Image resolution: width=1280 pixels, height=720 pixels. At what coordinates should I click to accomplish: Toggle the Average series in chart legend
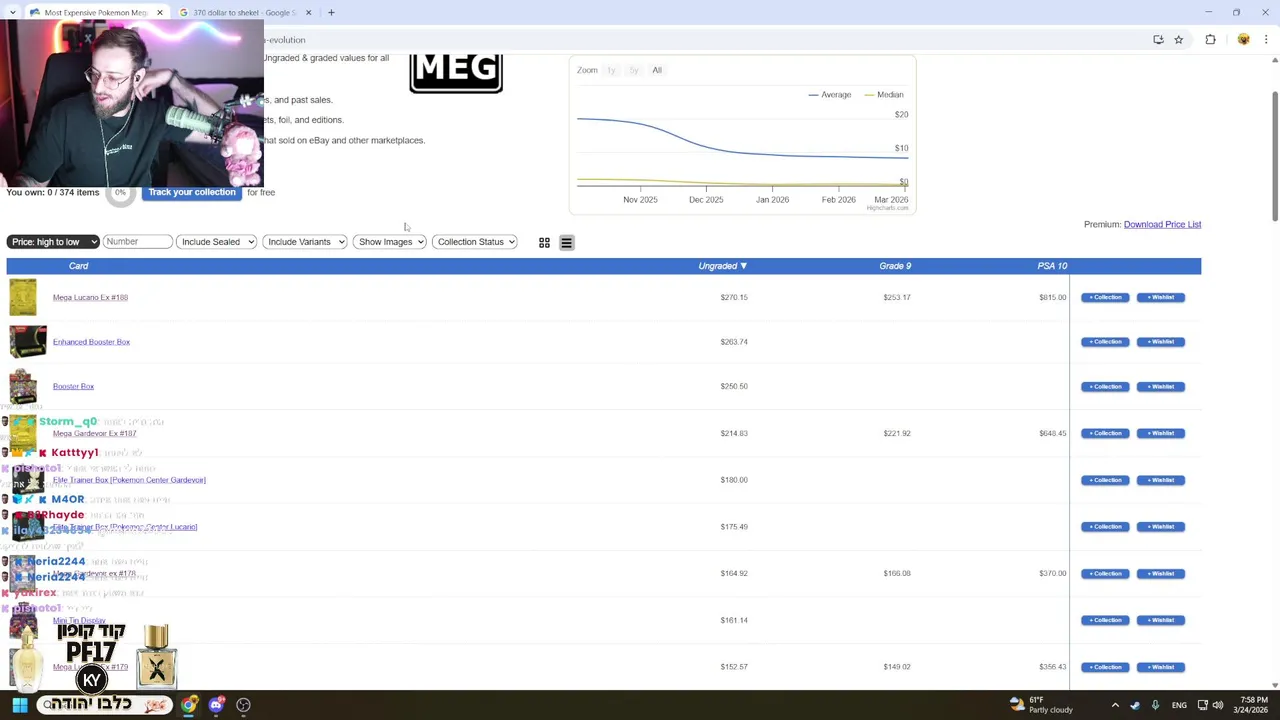click(x=830, y=95)
